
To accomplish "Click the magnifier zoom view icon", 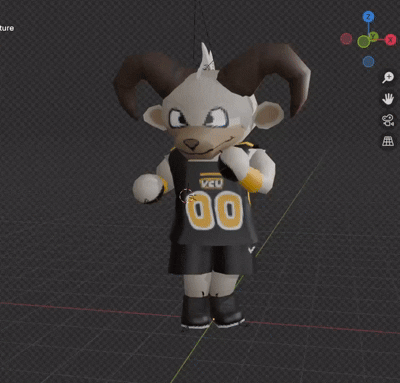I will [388, 78].
